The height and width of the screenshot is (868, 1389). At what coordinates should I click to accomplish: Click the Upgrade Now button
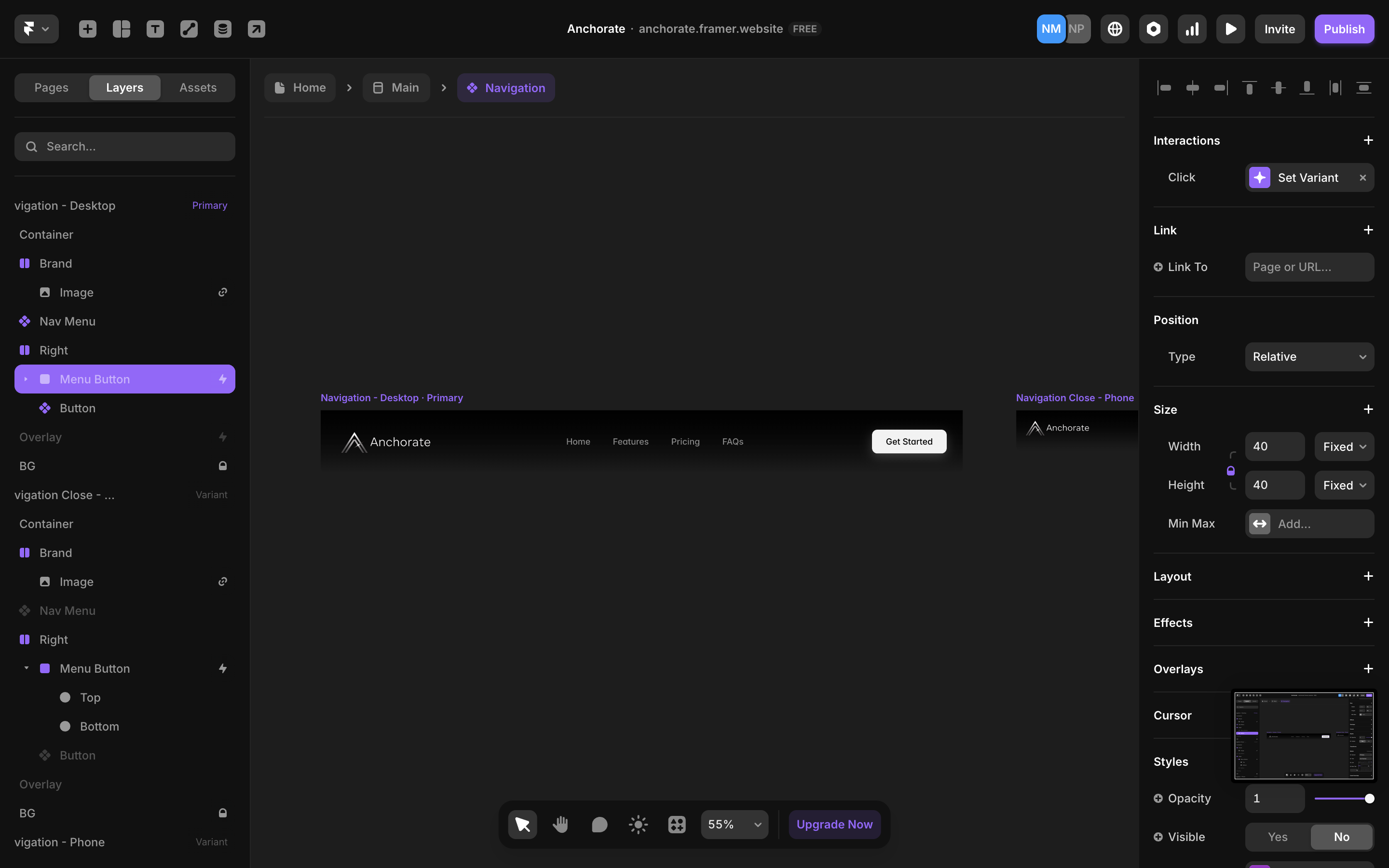[834, 825]
